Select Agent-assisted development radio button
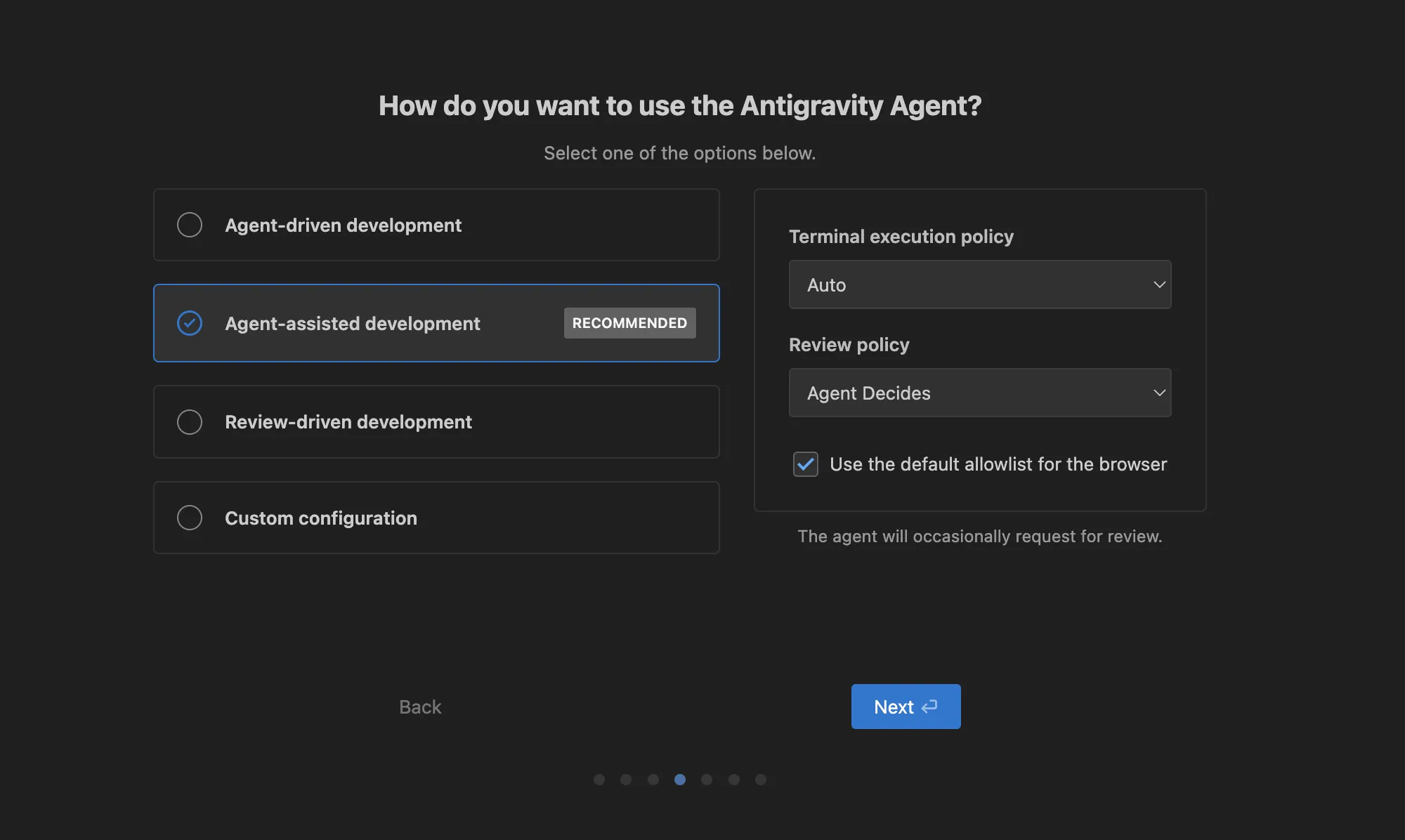 tap(190, 323)
